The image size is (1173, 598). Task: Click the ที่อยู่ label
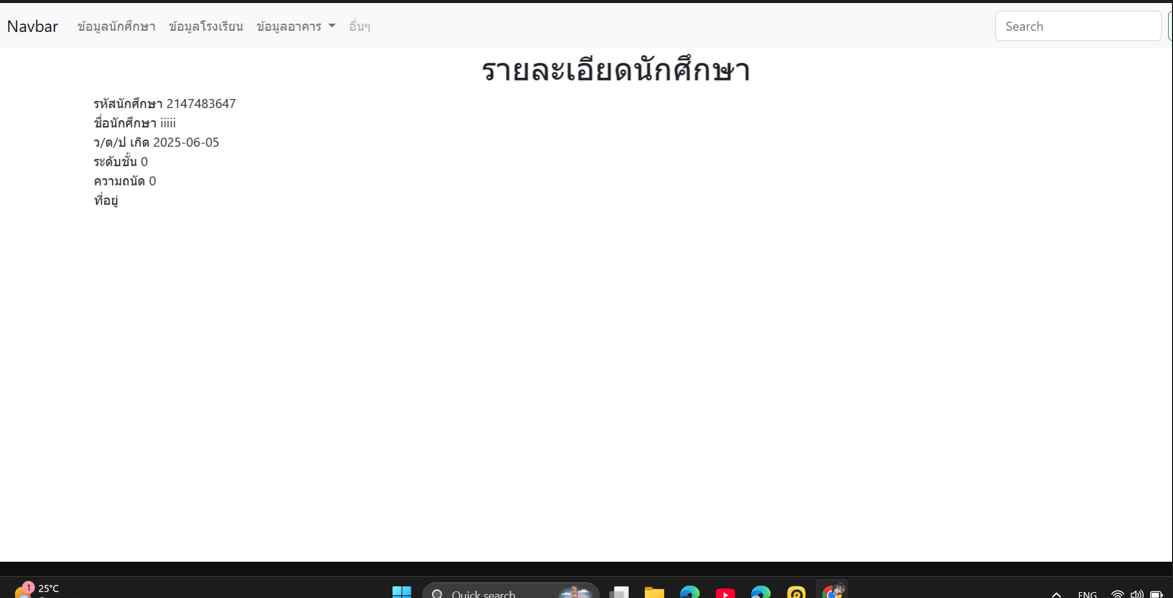pyautogui.click(x=106, y=201)
